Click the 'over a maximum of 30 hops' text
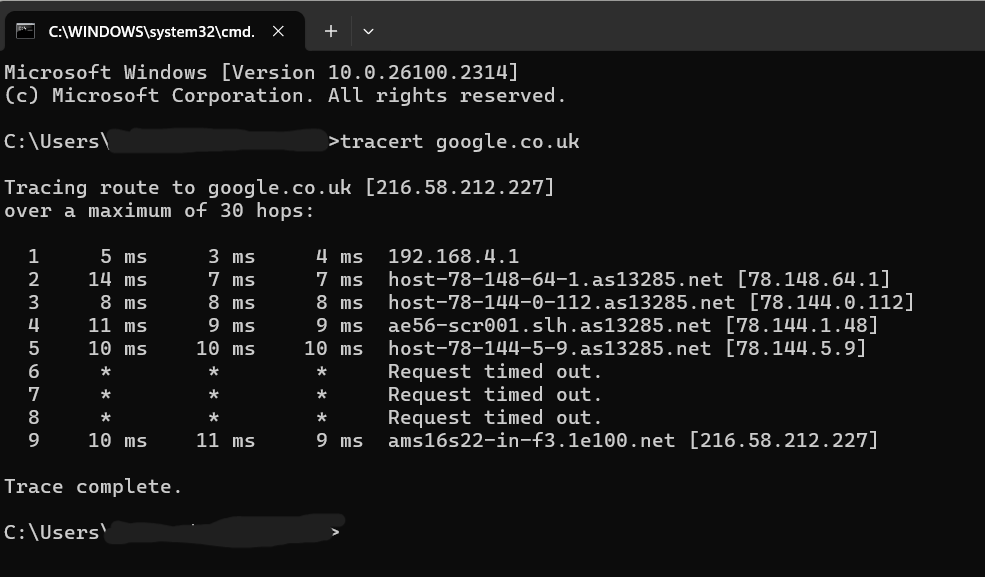The height and width of the screenshot is (577, 985). 159,210
